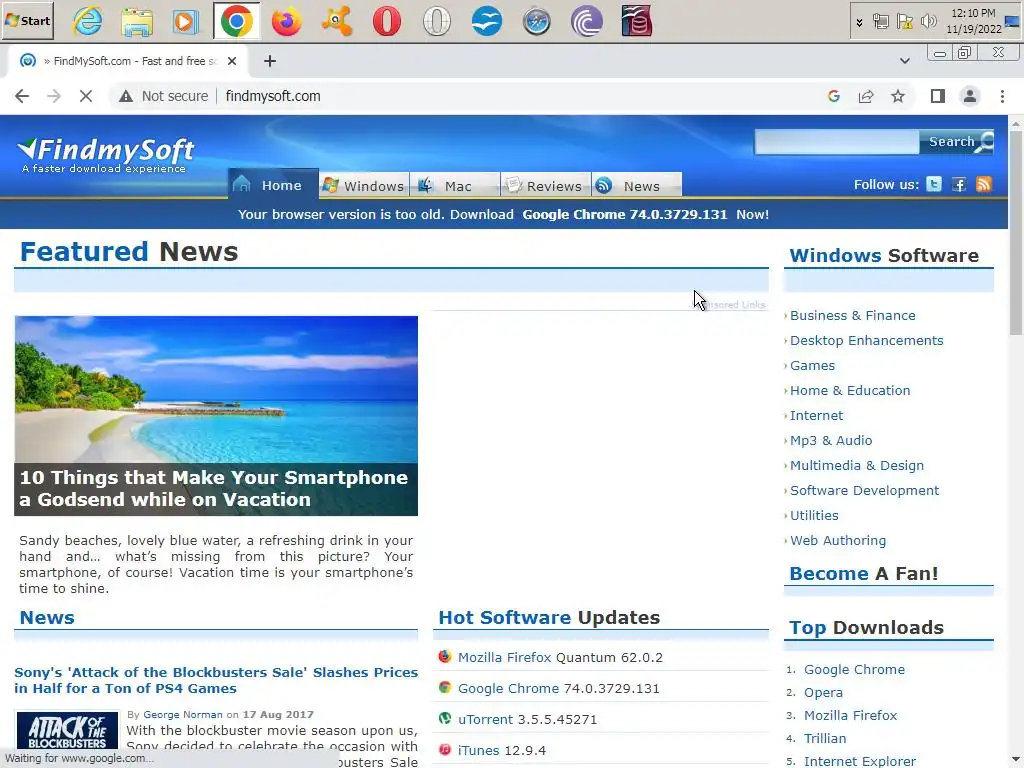
Task: Open red Opera icon in taskbar
Action: tap(387, 22)
